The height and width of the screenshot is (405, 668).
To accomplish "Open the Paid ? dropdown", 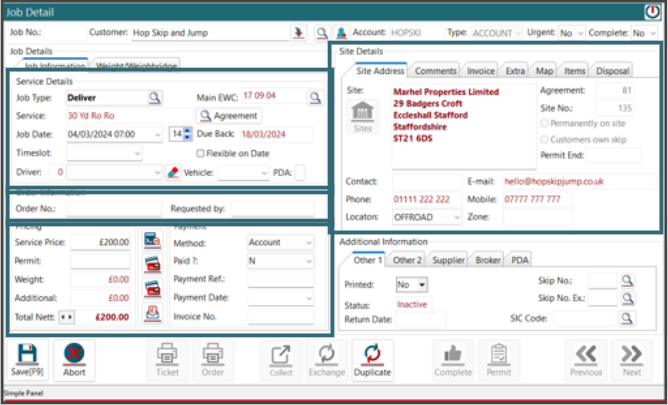I will 281,261.
